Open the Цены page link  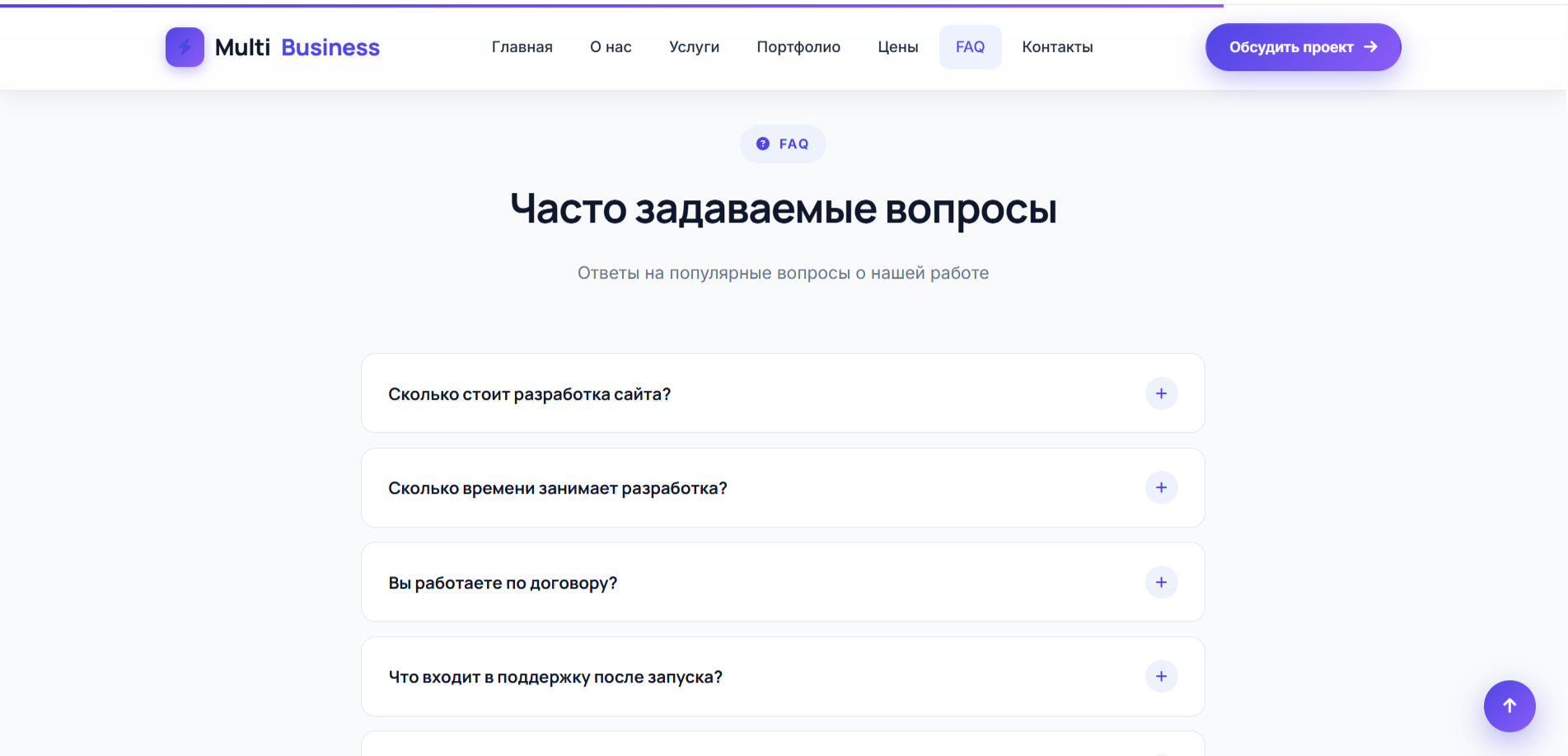[898, 47]
